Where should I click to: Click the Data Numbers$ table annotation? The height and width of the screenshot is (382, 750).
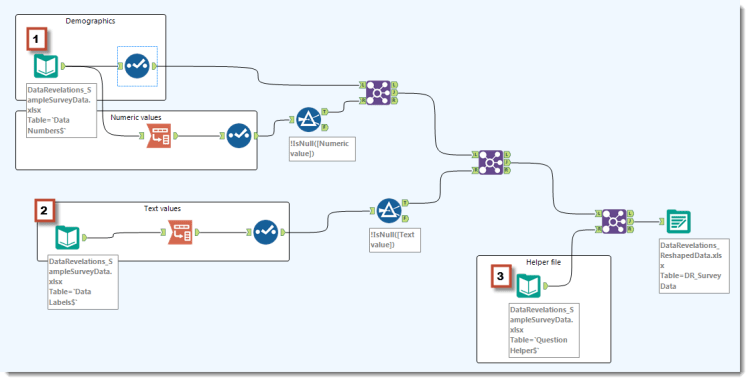point(62,110)
